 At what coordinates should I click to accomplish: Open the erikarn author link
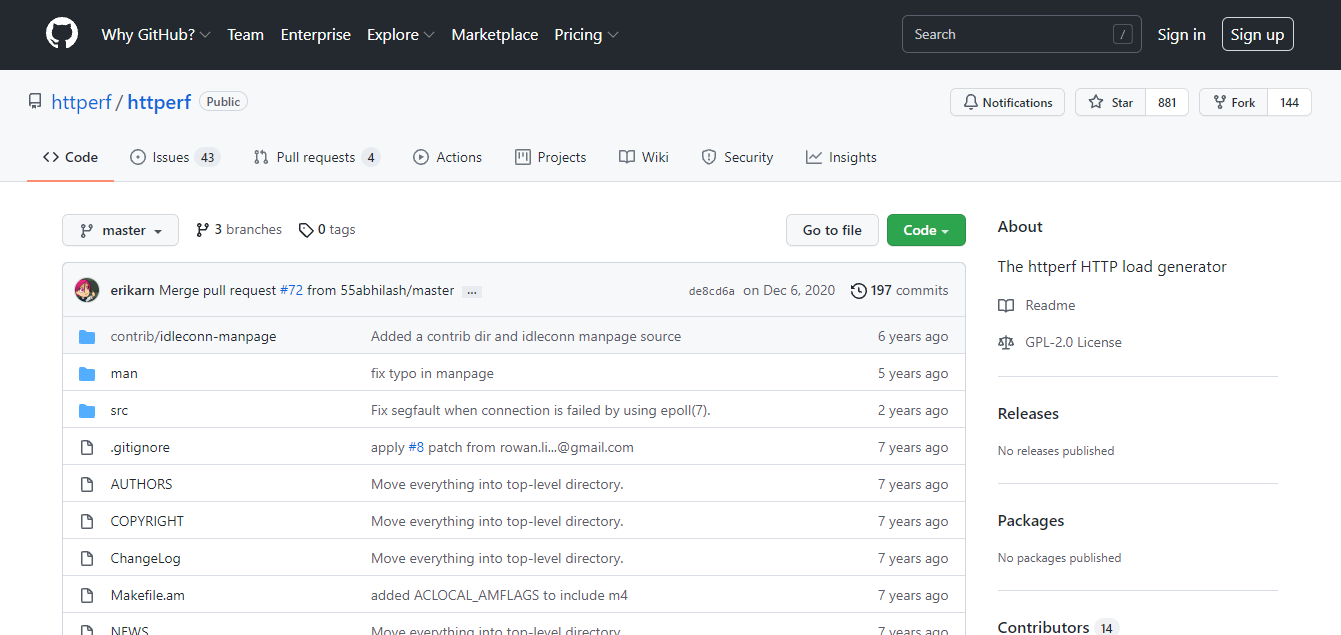point(133,290)
